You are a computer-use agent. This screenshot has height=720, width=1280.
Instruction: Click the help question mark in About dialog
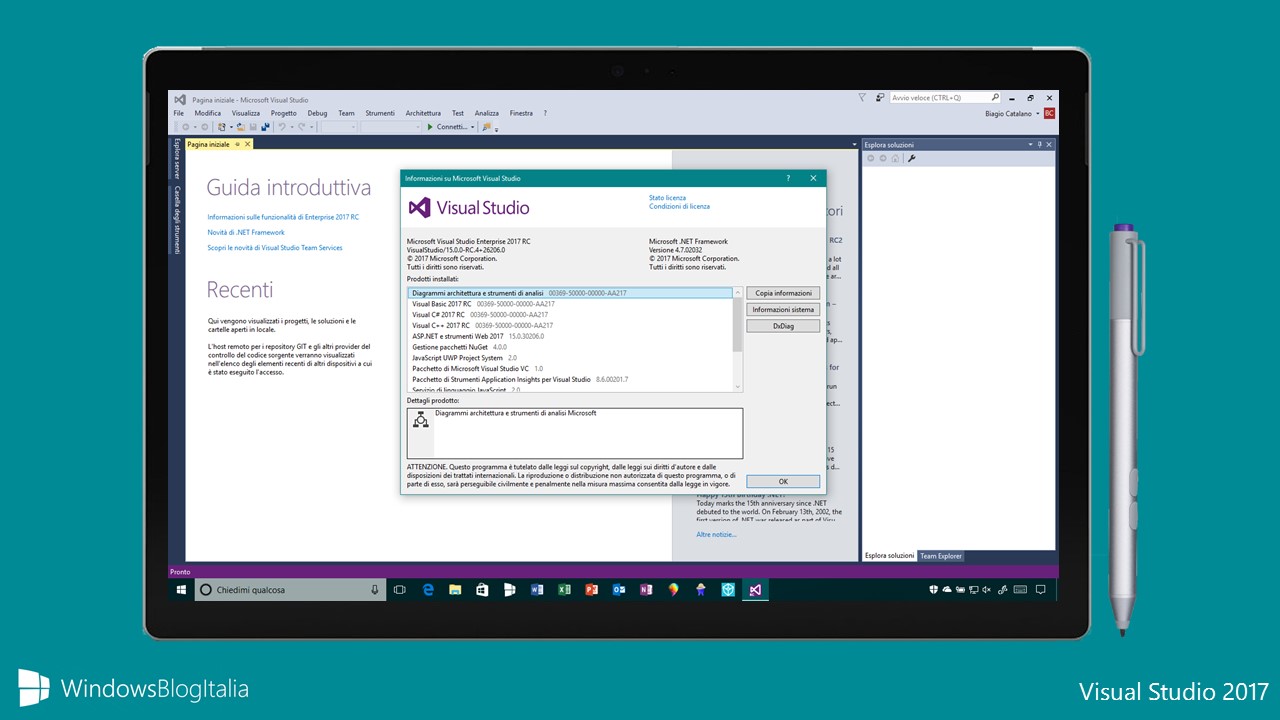pos(787,178)
